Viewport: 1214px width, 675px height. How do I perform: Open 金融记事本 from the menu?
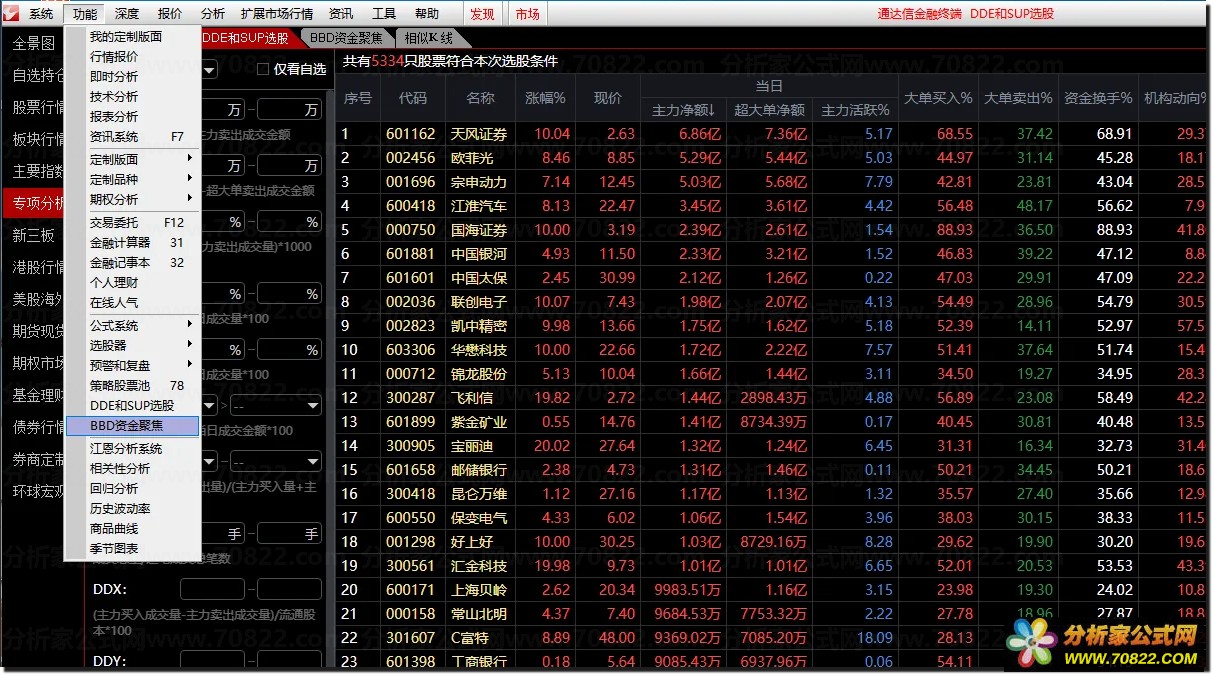pyautogui.click(x=132, y=263)
